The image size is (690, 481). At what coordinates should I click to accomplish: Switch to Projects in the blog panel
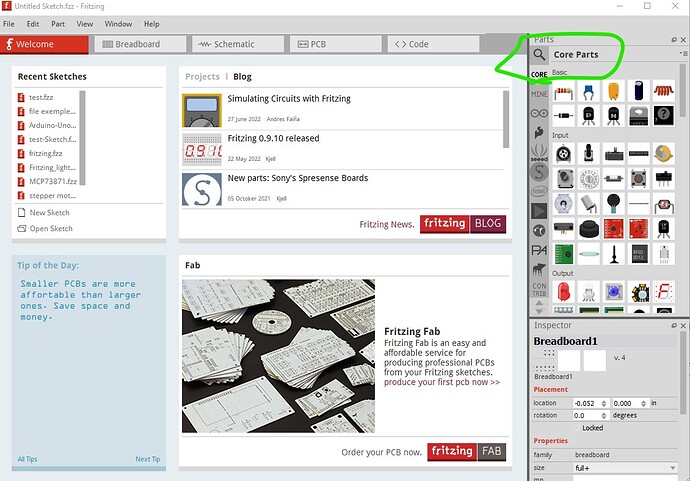tap(202, 77)
